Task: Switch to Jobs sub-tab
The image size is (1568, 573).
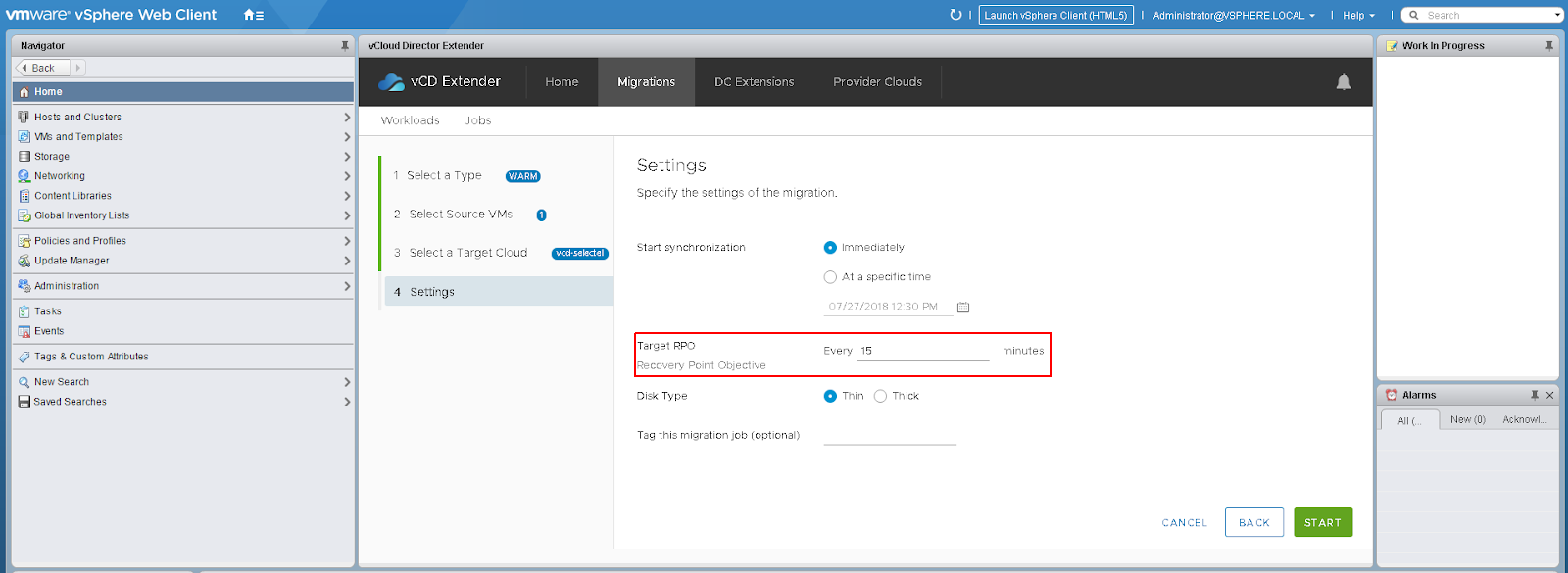Action: coord(478,120)
